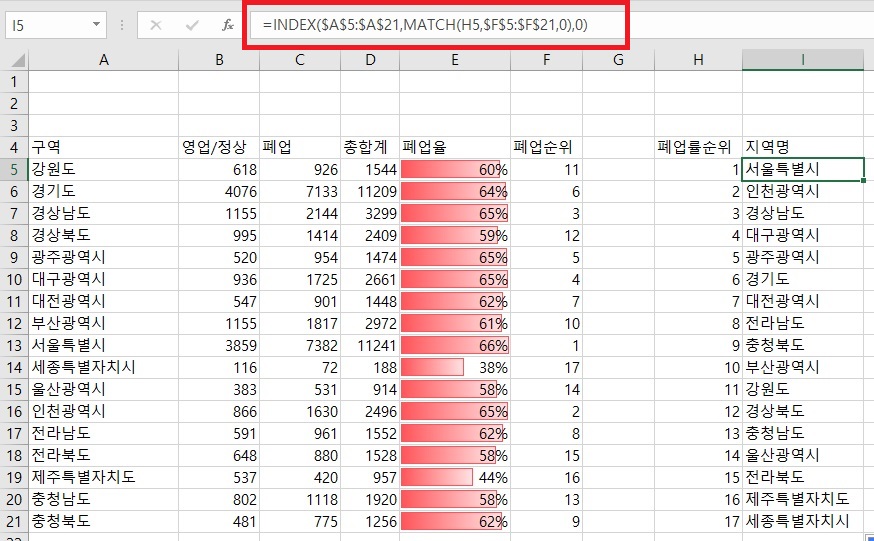Click header cell 폐업순위
The height and width of the screenshot is (541, 874).
pos(546,148)
